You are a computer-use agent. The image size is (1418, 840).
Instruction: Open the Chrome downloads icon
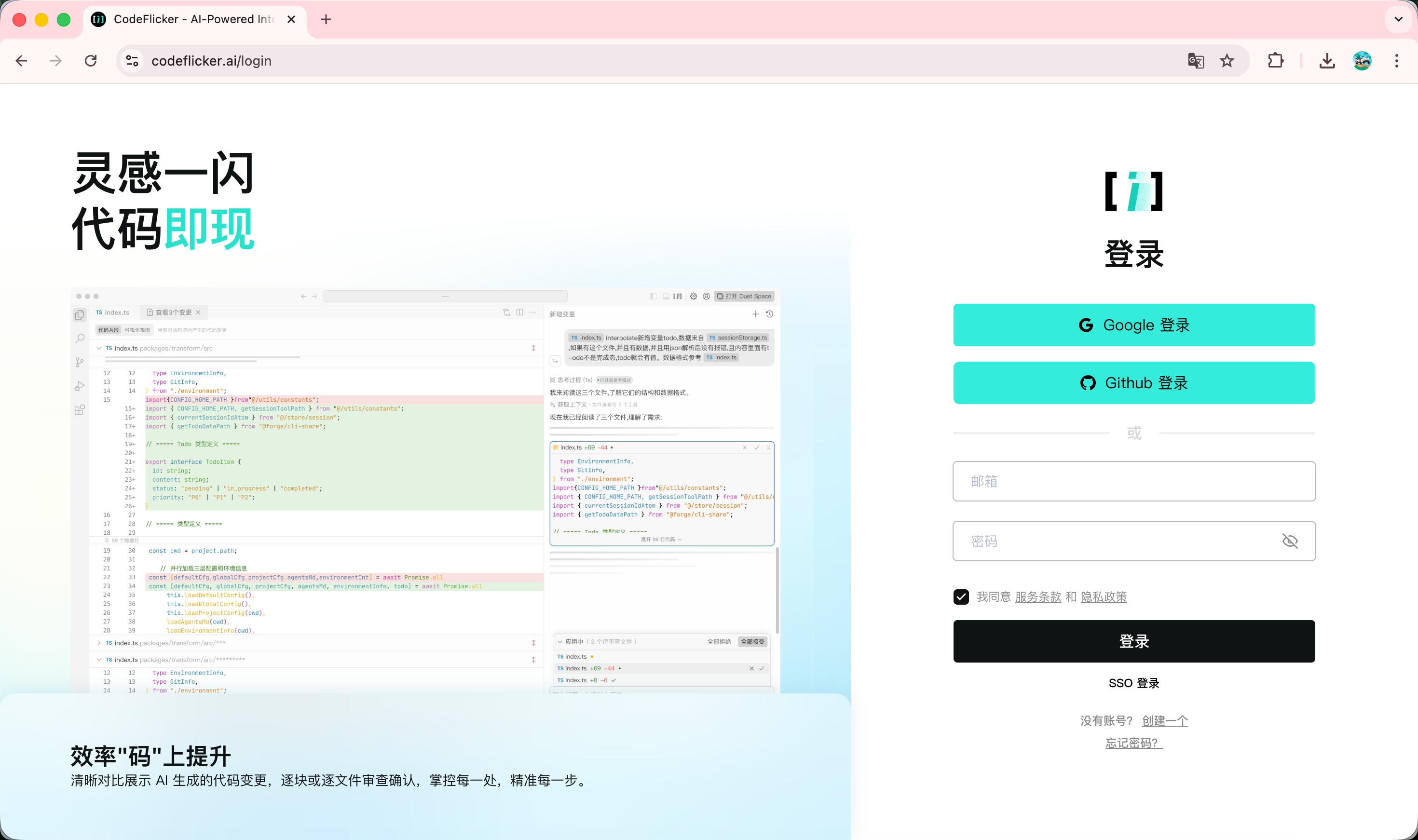pyautogui.click(x=1327, y=61)
